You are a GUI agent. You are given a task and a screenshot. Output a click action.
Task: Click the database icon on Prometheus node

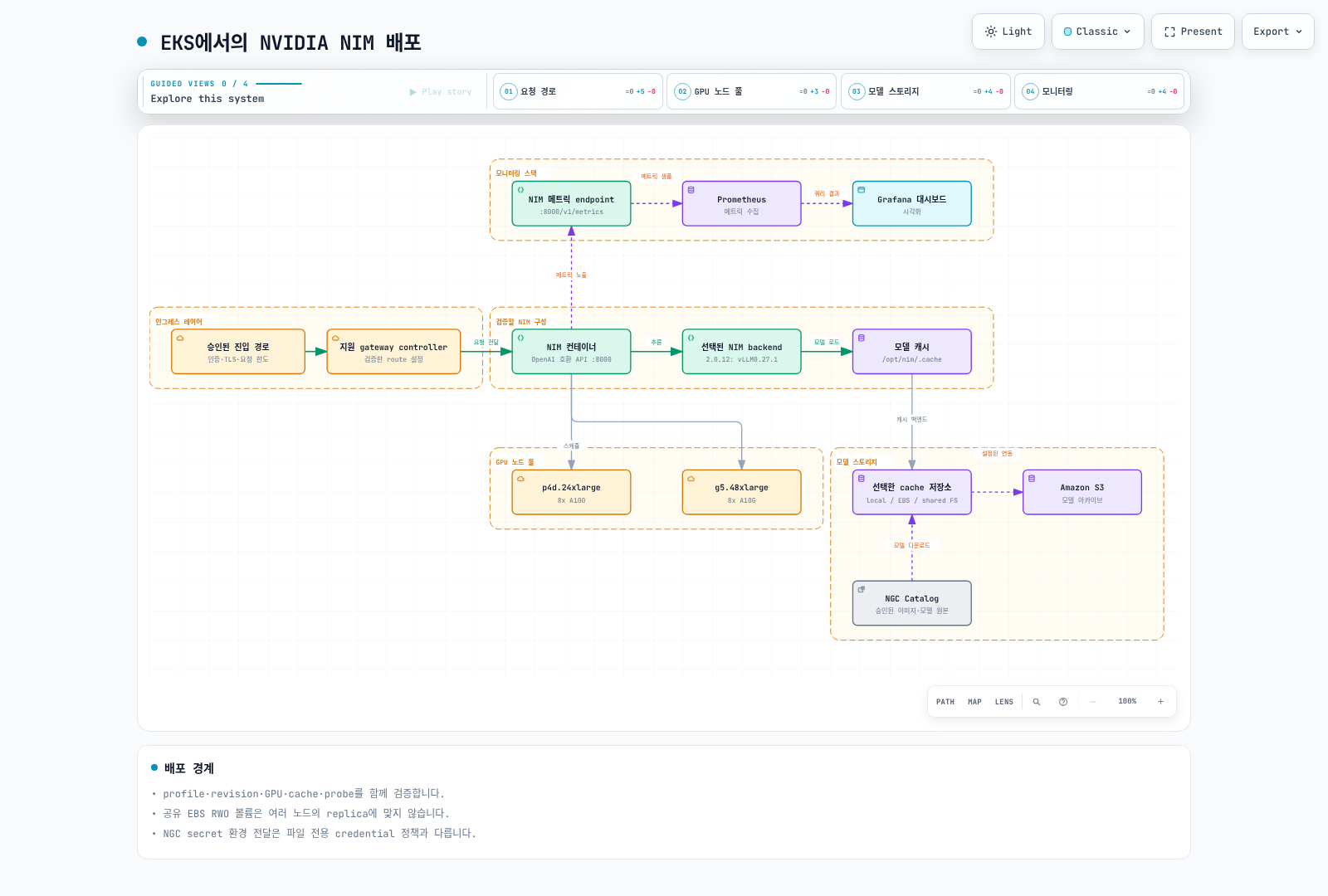point(691,190)
